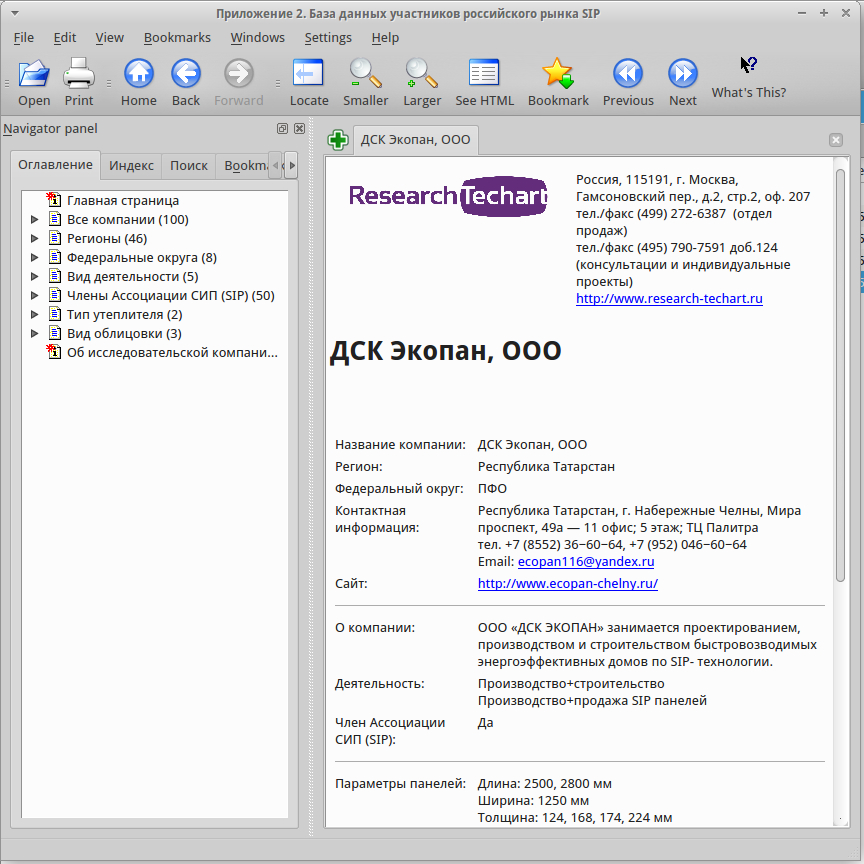Screen dimensions: 864x864
Task: Open the View menu
Action: point(109,37)
